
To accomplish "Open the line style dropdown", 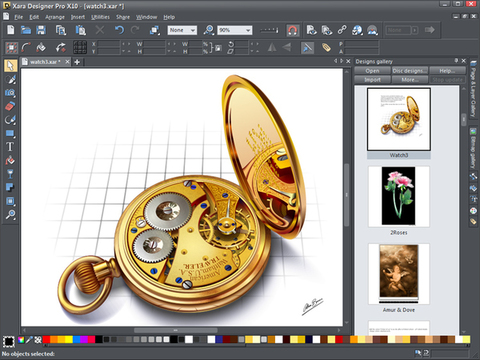I will pos(269,30).
